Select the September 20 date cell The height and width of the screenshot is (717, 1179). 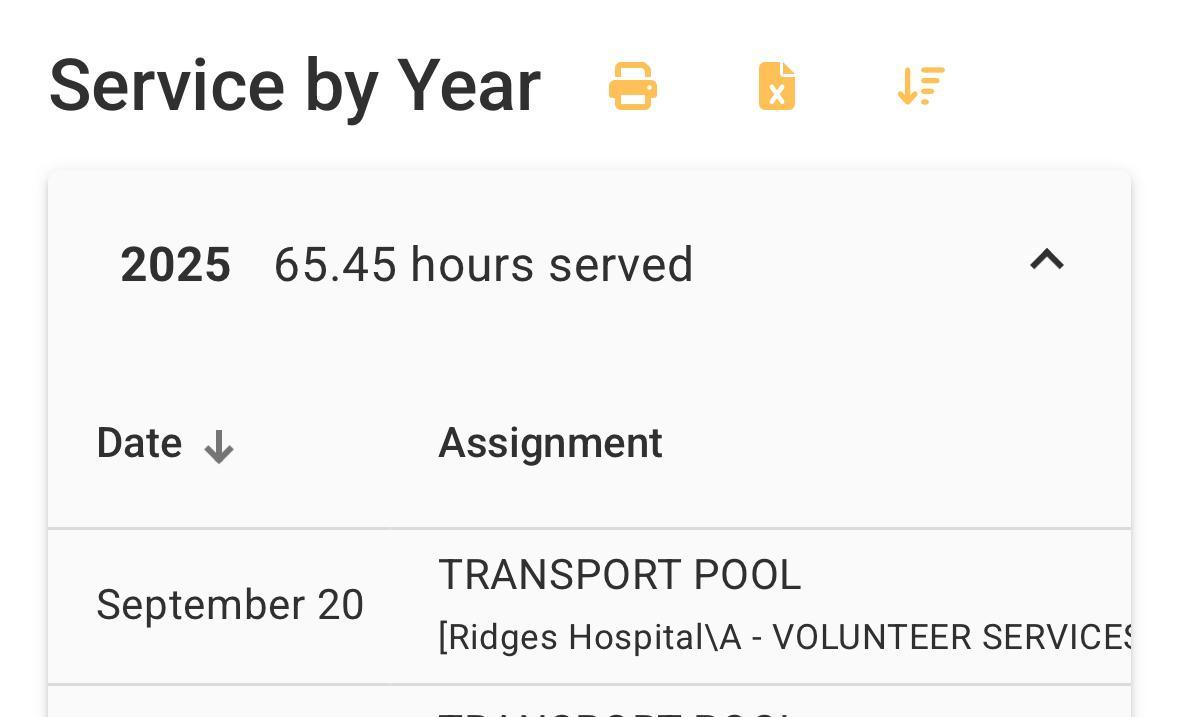(x=230, y=606)
